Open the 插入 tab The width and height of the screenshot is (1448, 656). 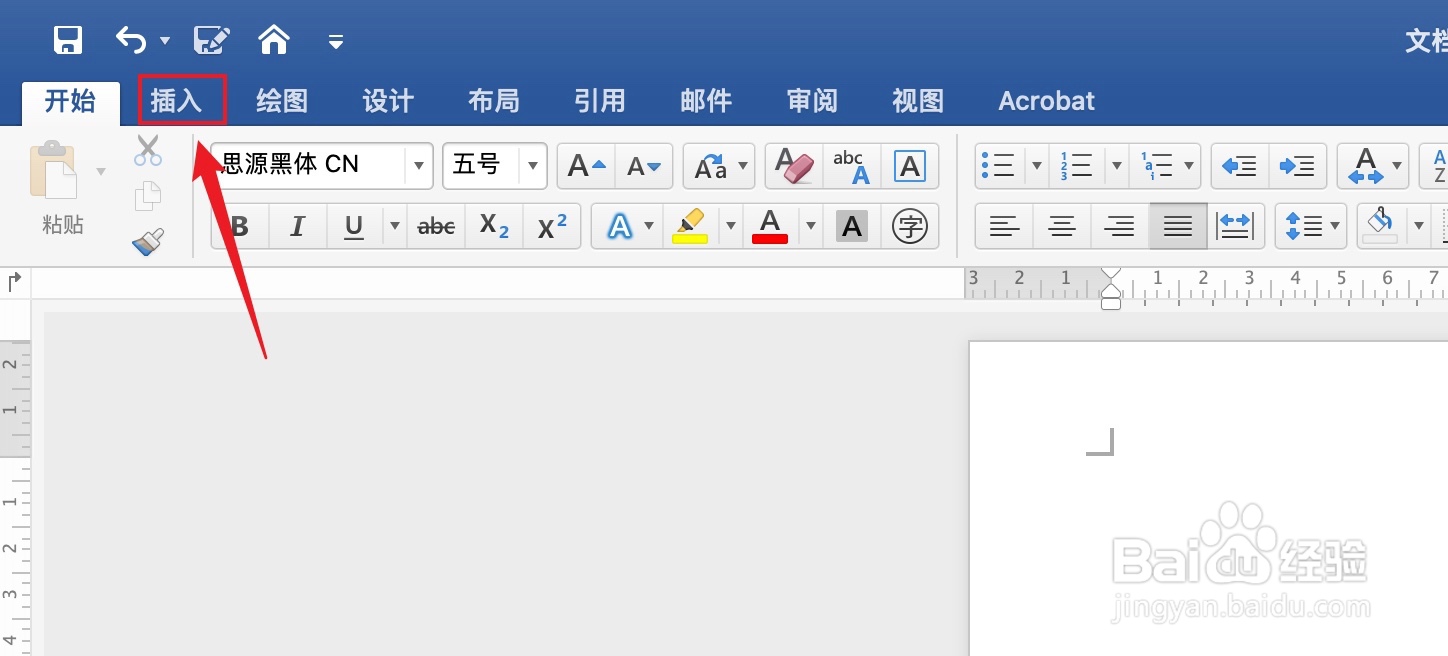177,101
